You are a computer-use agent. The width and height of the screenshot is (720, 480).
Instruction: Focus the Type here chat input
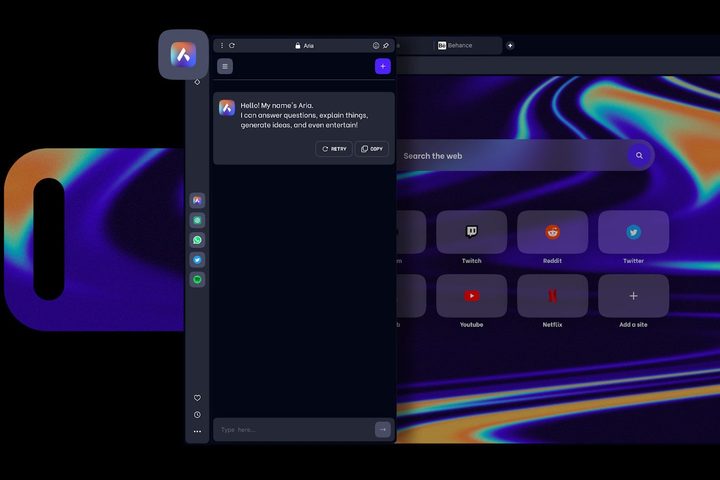tap(294, 430)
